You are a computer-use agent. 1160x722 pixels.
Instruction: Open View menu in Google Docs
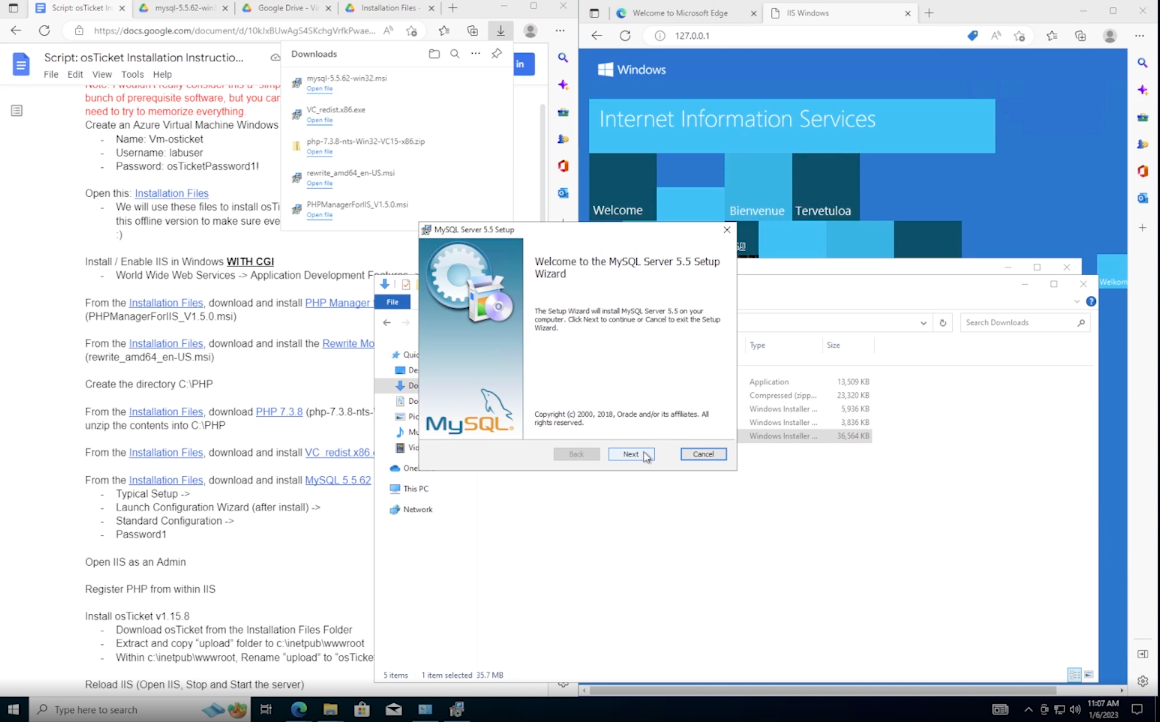point(102,75)
